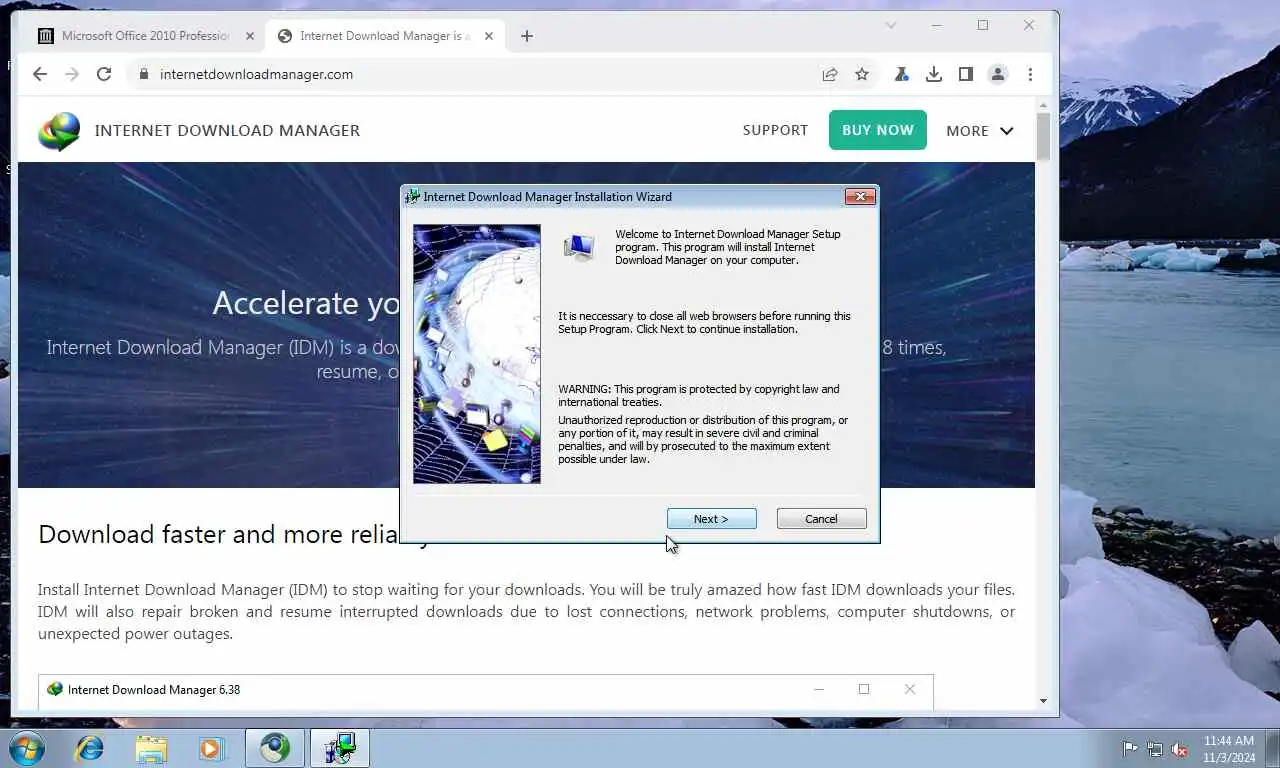
Task: Close the Microsoft Office 2010 tab
Action: (250, 36)
